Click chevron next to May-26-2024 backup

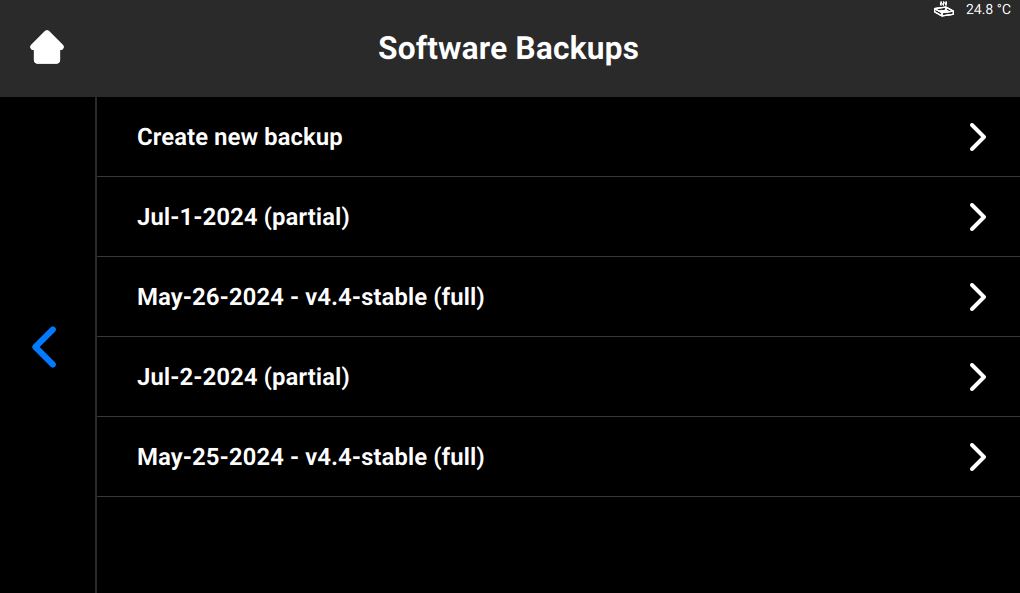[x=978, y=297]
